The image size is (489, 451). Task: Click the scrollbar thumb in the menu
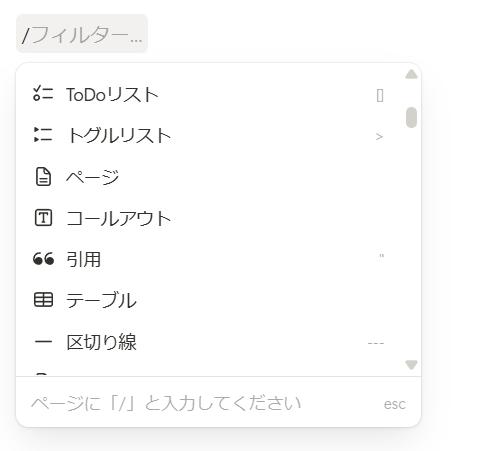pos(411,117)
